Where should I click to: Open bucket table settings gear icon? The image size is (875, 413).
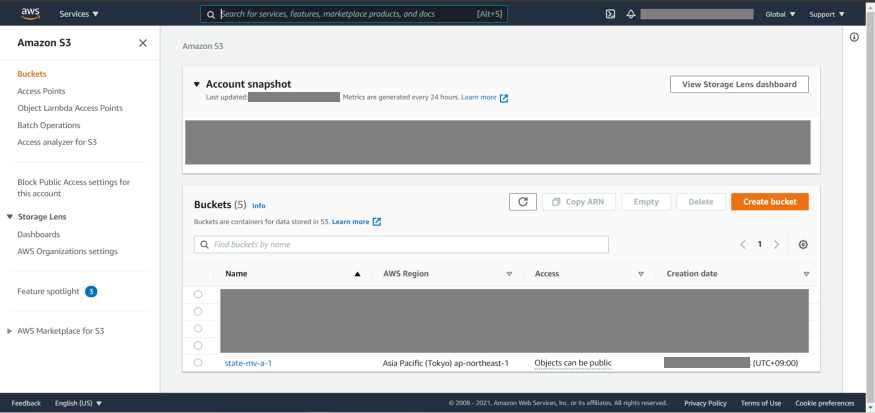coord(803,245)
